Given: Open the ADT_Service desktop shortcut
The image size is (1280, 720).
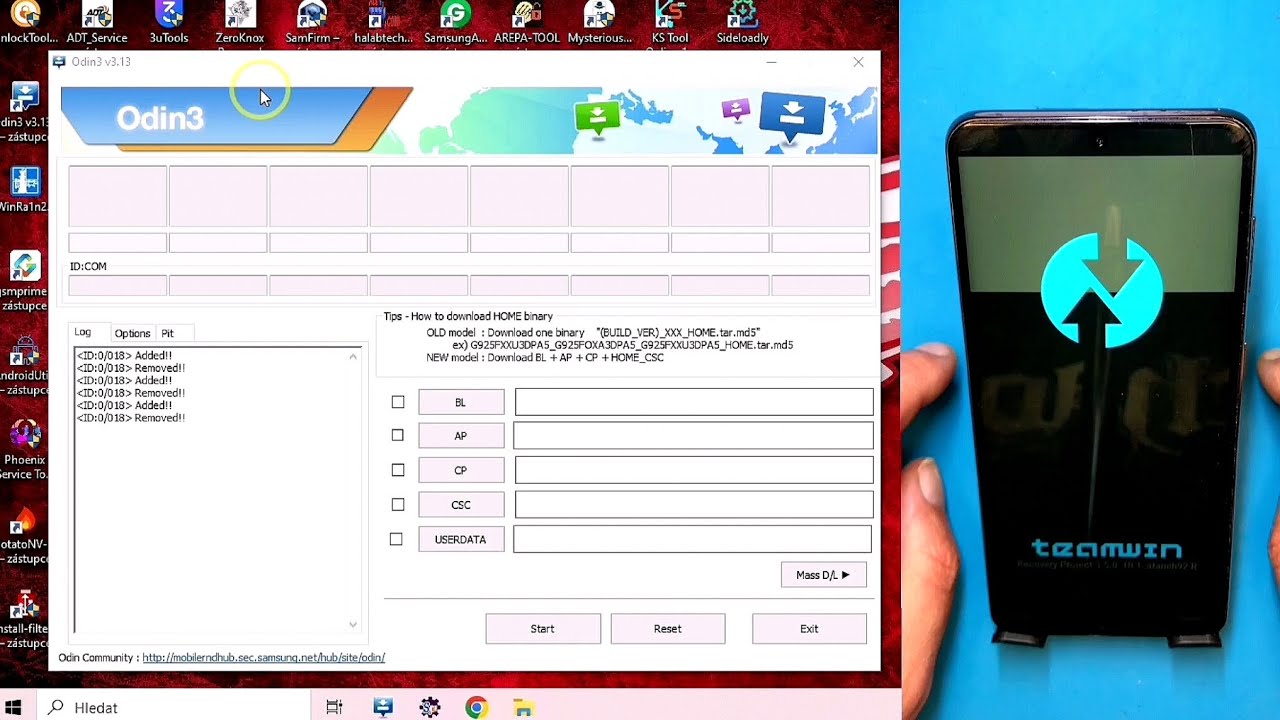Looking at the screenshot, I should coord(97,24).
